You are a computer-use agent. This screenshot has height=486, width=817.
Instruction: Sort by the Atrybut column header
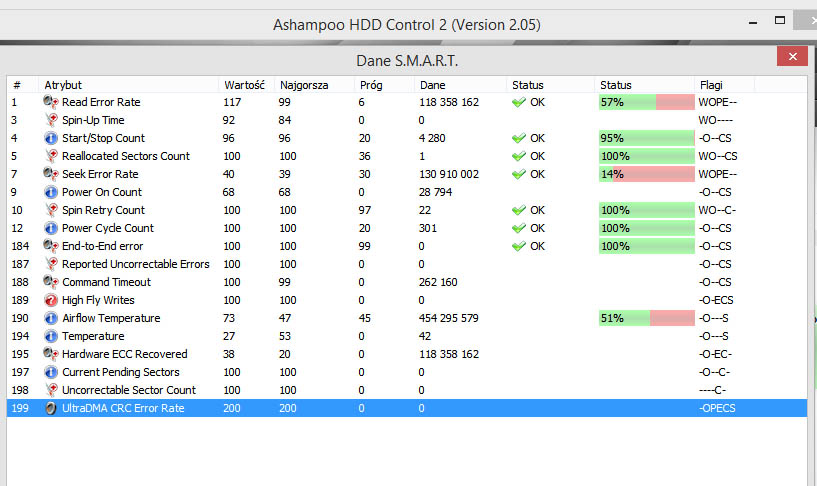coord(129,85)
